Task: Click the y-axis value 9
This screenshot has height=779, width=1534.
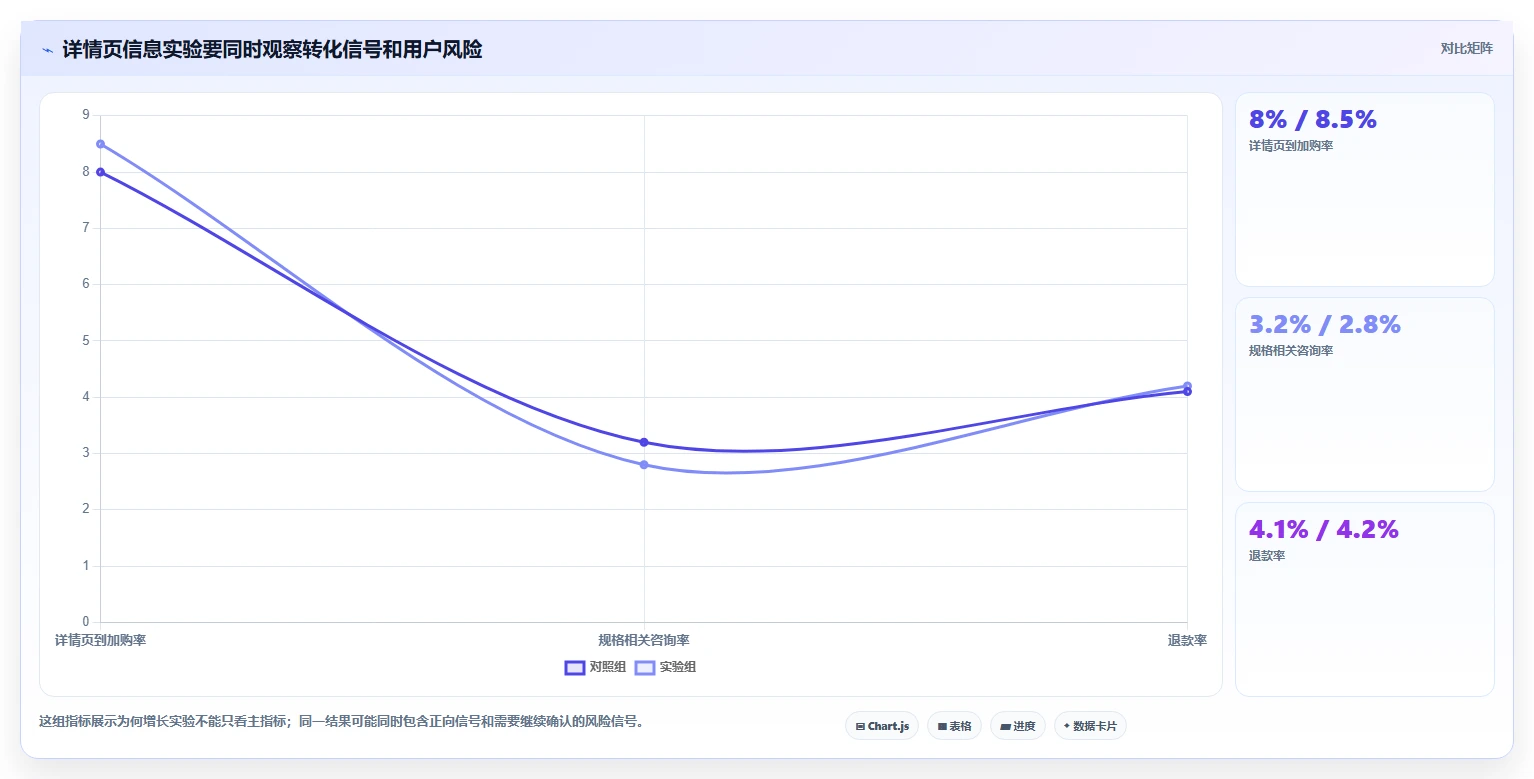Action: coord(86,115)
